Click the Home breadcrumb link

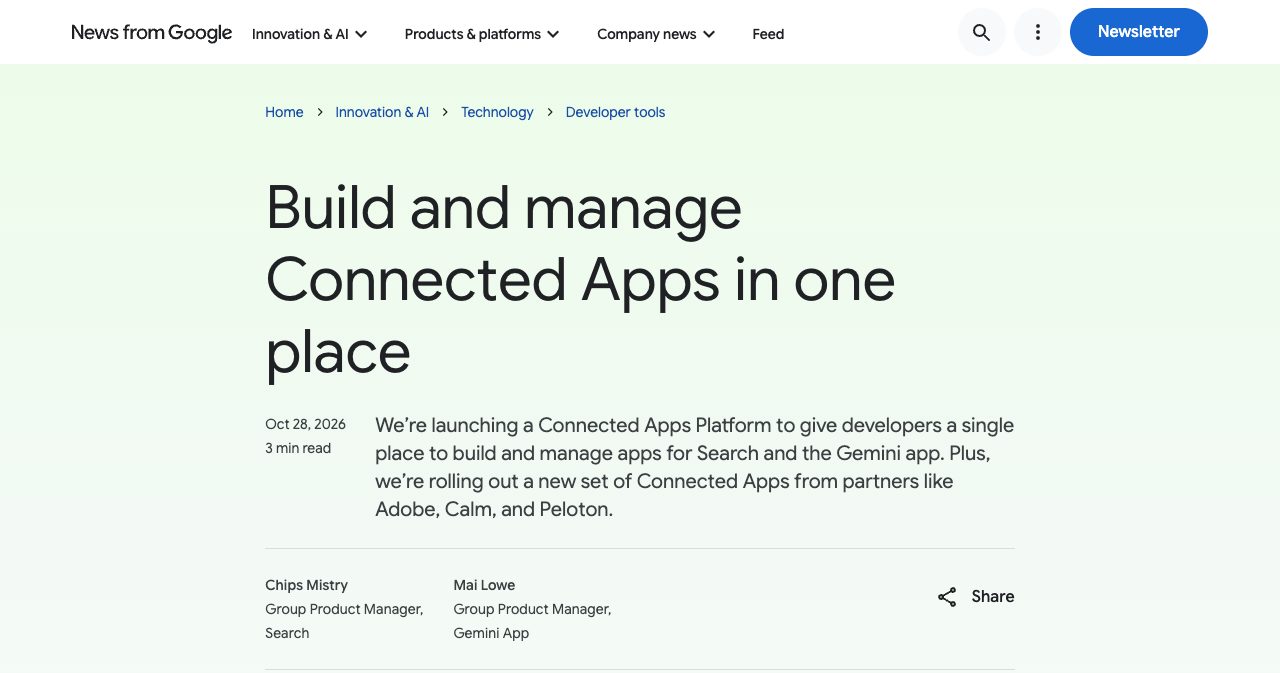284,112
